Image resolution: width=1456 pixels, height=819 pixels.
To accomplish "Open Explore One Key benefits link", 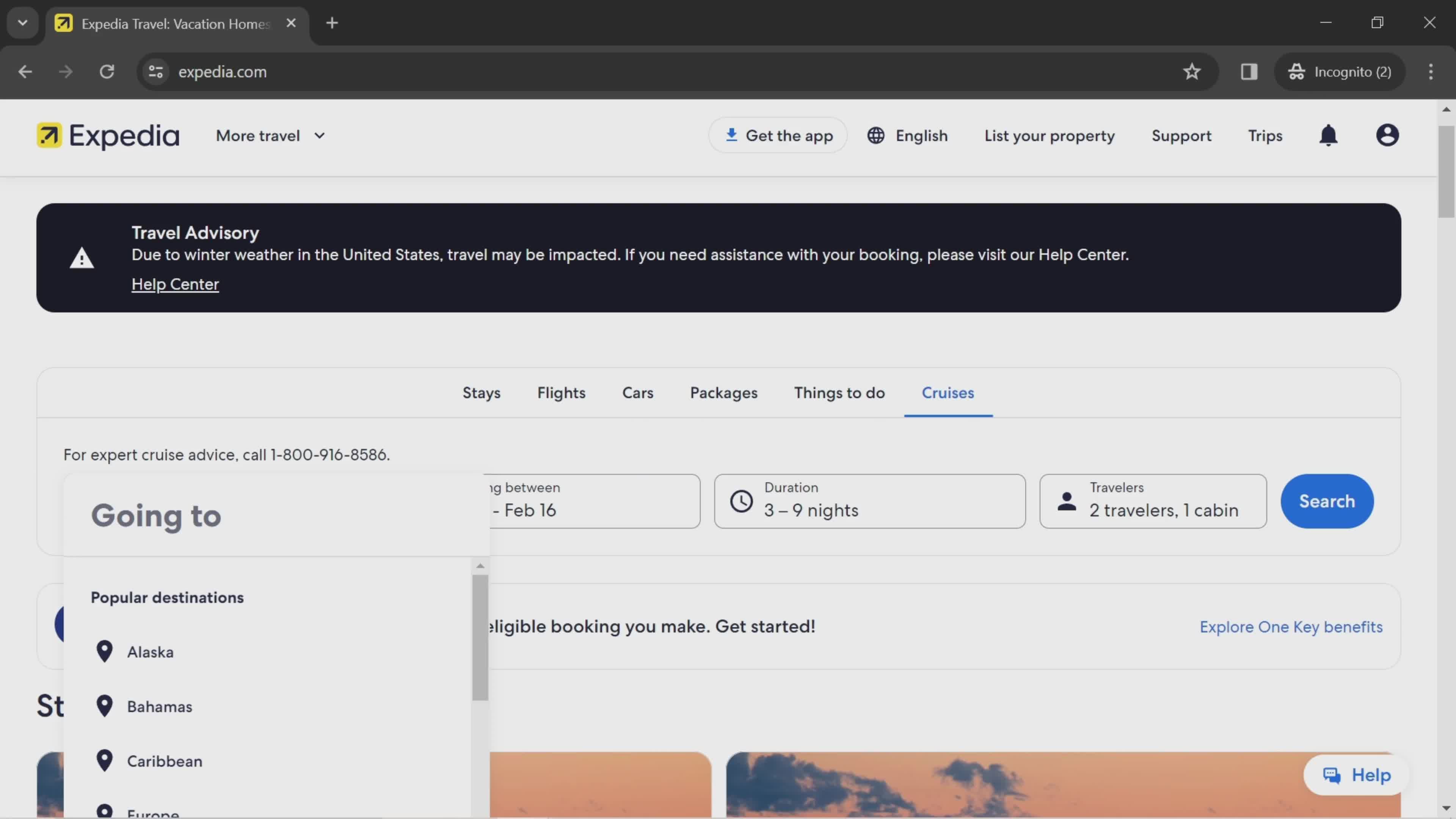I will click(1291, 627).
